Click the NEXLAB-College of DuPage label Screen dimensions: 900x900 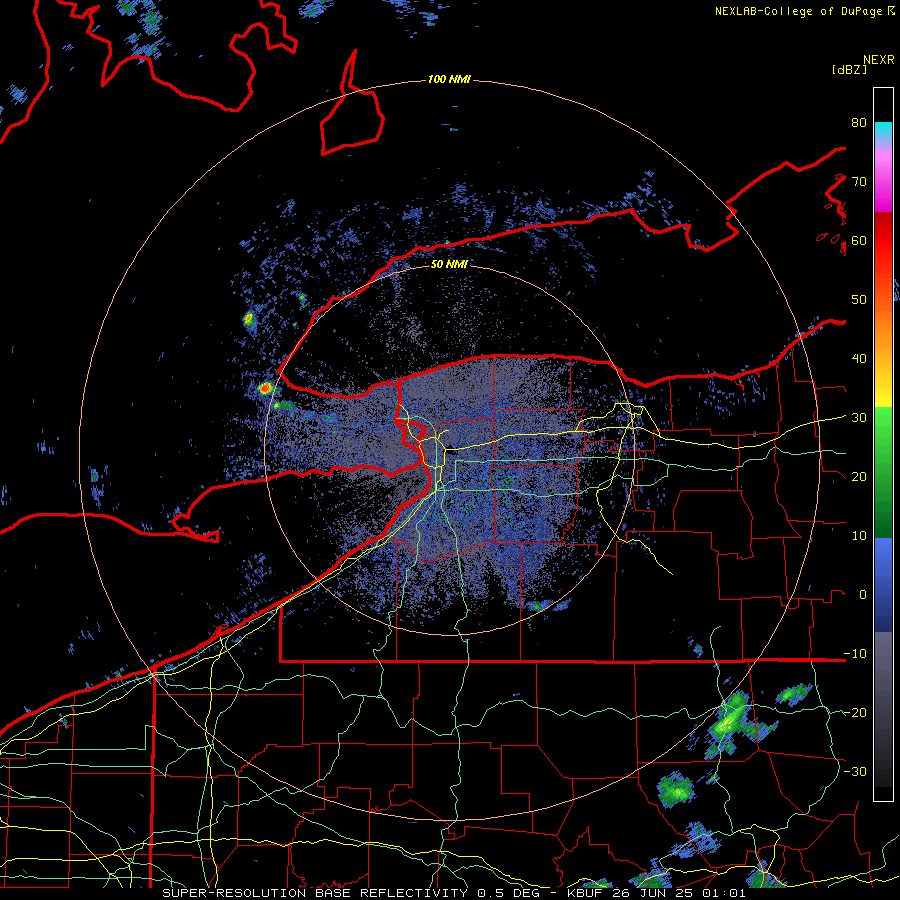pos(798,11)
